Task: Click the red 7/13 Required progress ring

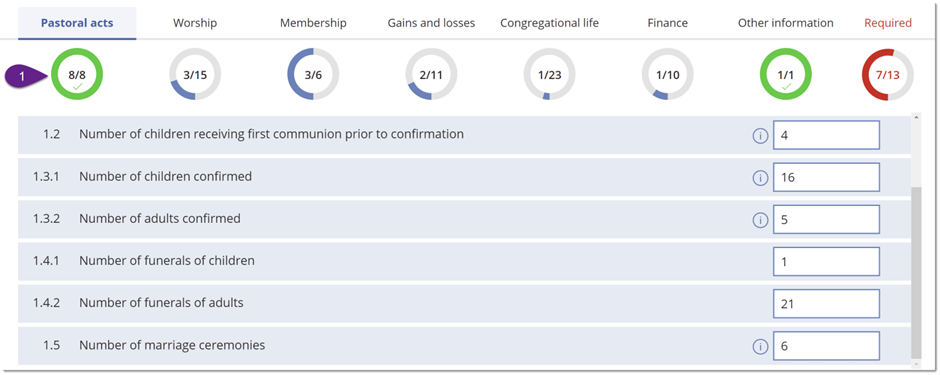Action: [x=888, y=74]
